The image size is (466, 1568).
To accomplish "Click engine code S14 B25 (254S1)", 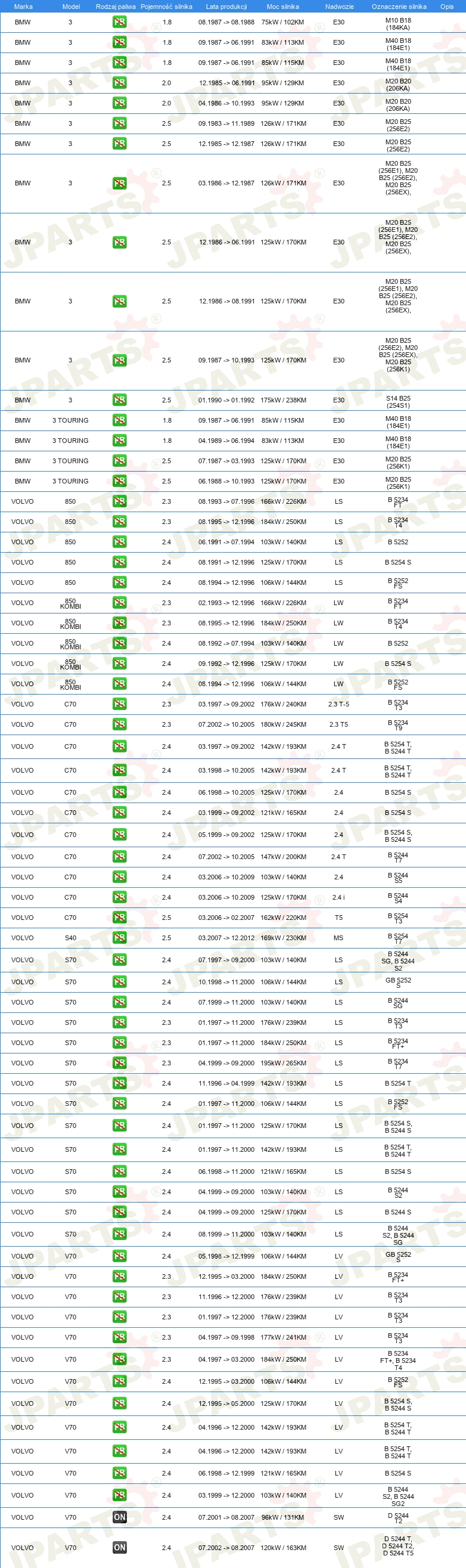I will pyautogui.click(x=398, y=402).
